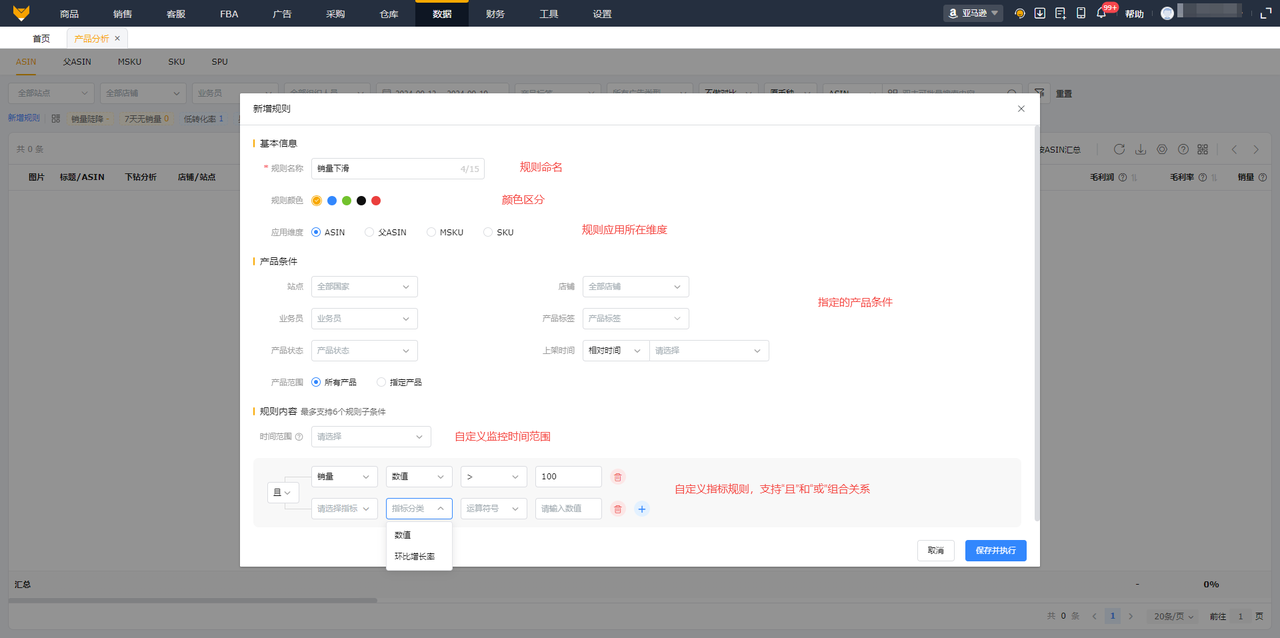The height and width of the screenshot is (638, 1280).
Task: Open the download center icon in top bar
Action: coord(1040,14)
